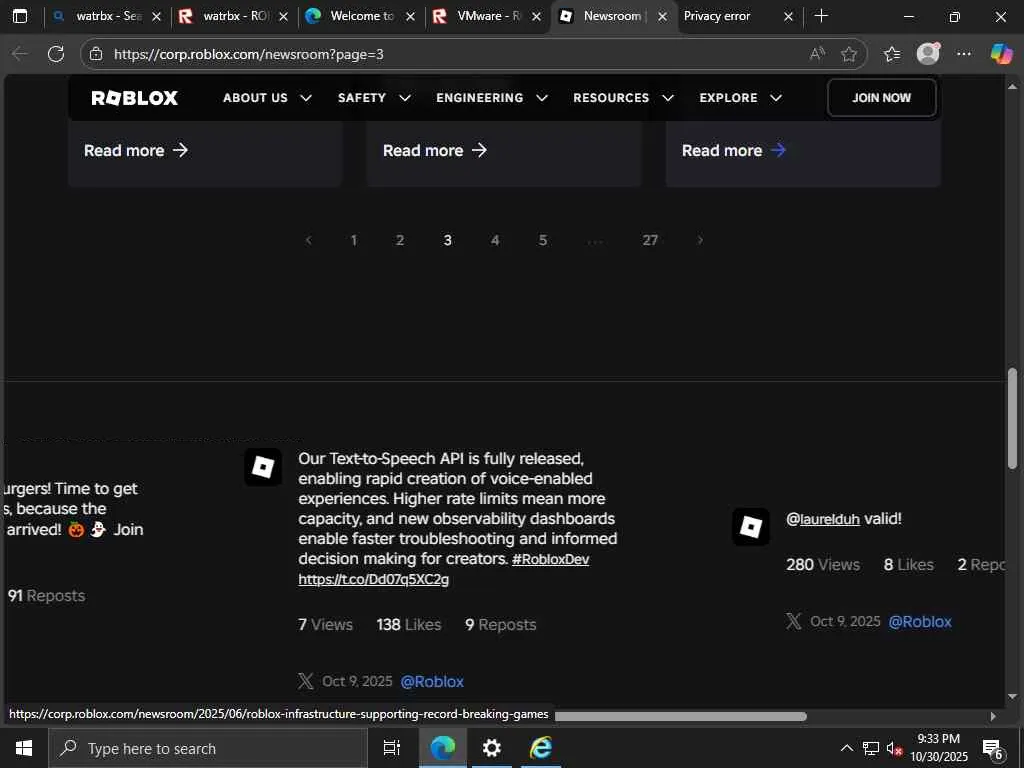Click the JOIN NOW button
This screenshot has width=1024, height=768.
coord(882,98)
